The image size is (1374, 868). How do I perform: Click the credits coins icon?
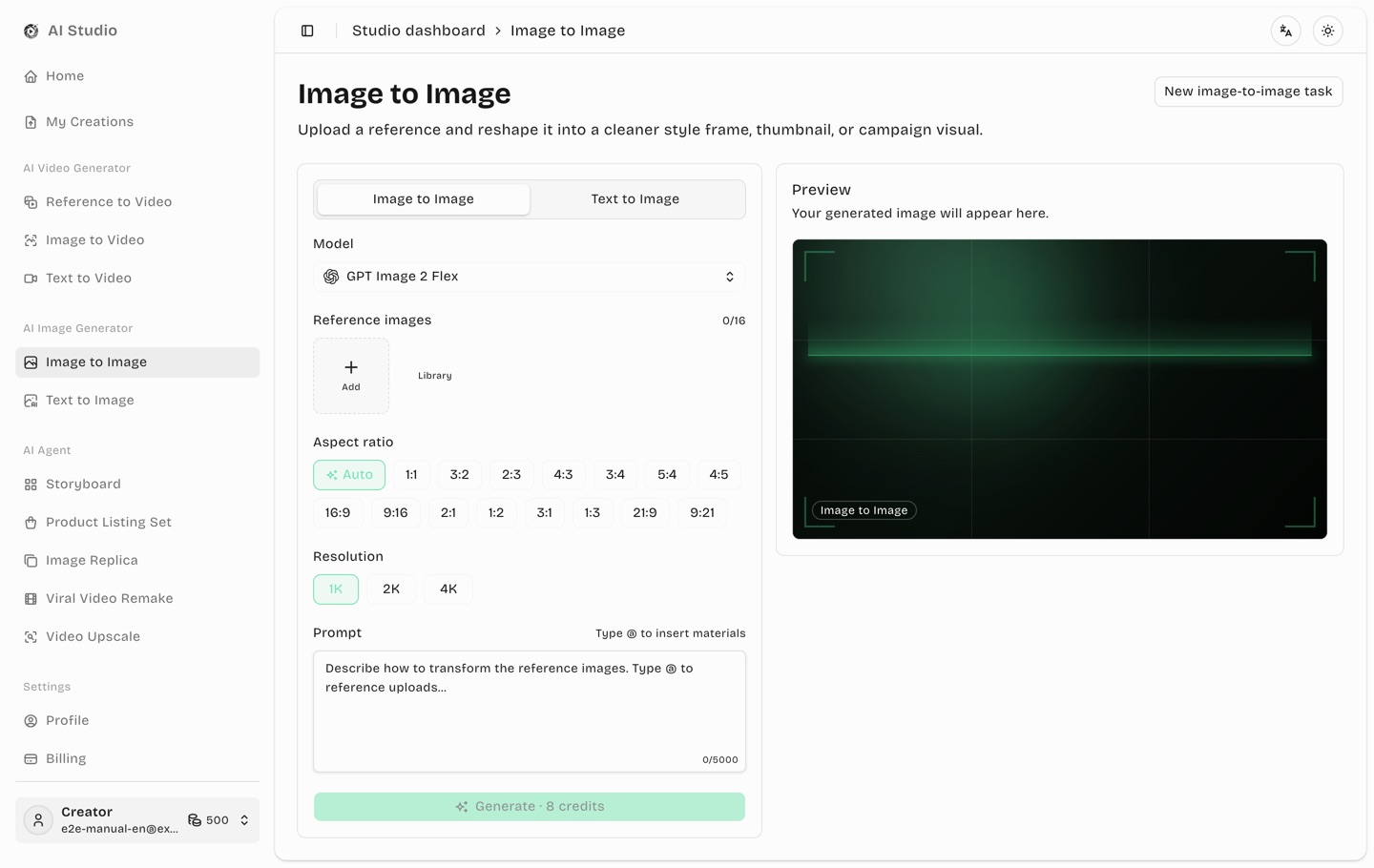(x=195, y=820)
